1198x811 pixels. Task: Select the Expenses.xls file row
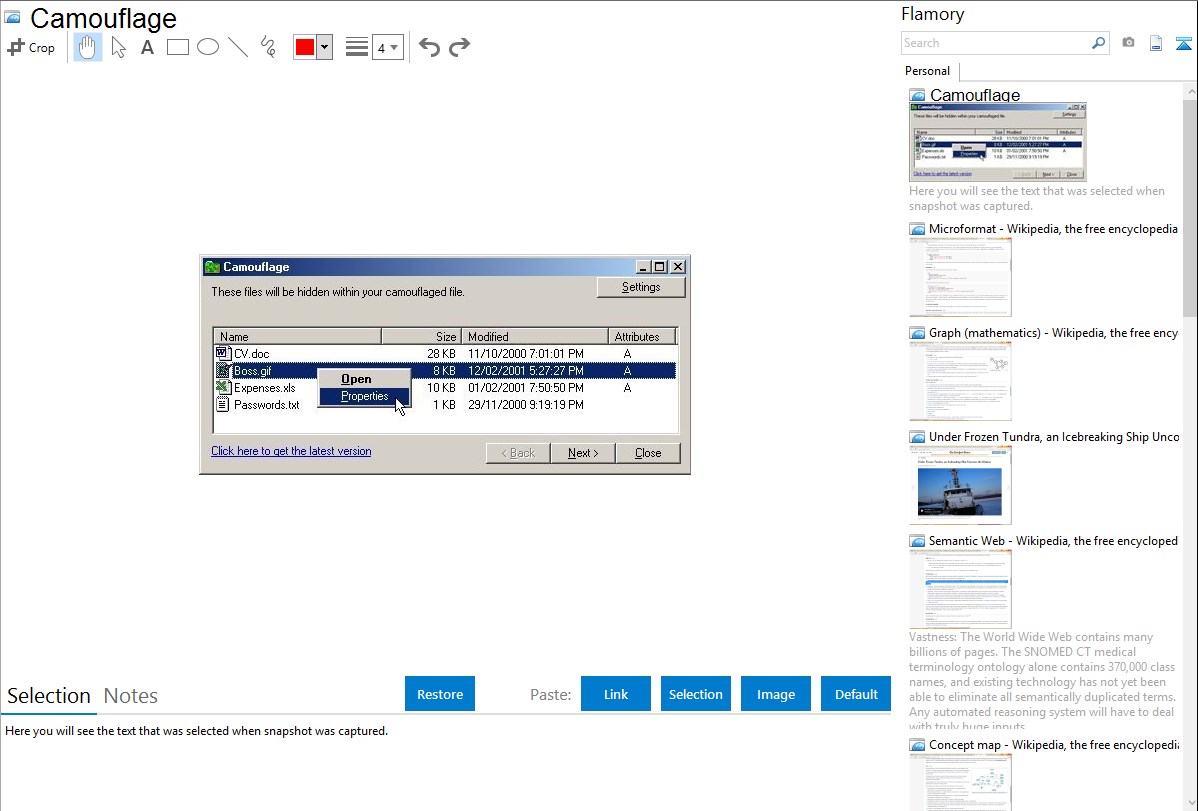445,388
